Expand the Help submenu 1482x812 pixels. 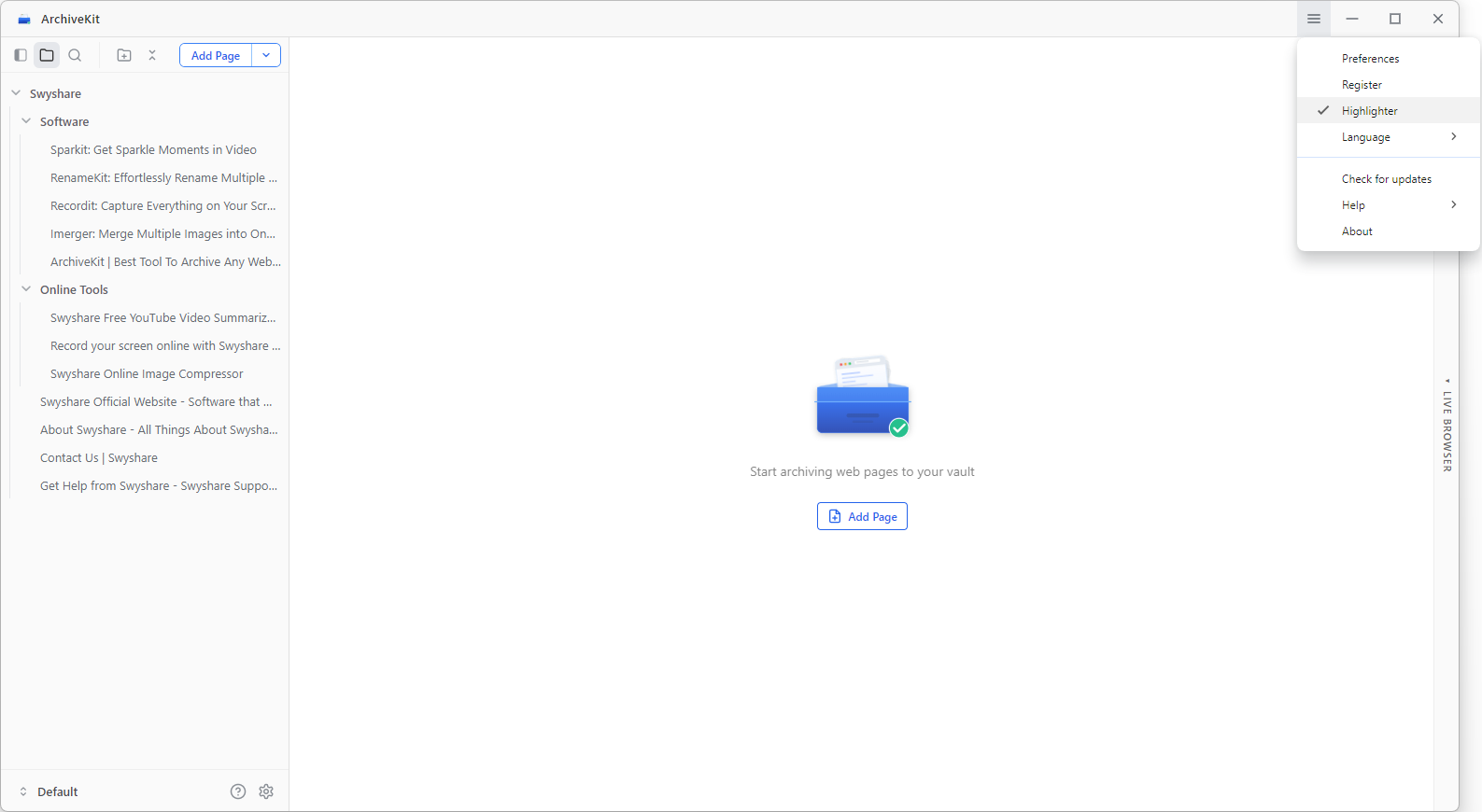(1389, 204)
